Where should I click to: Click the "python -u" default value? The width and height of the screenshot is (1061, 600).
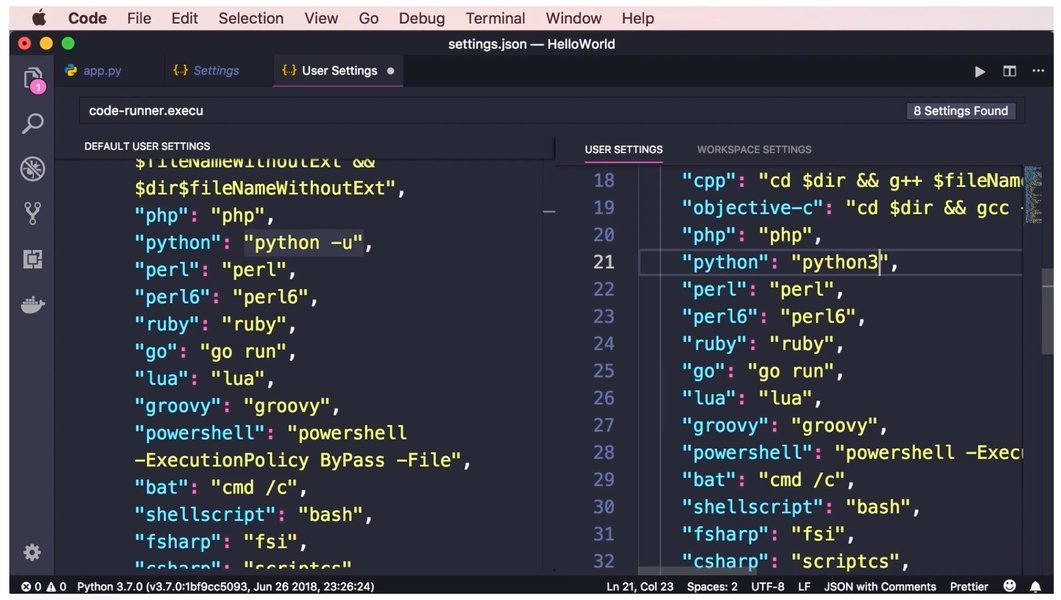(303, 243)
